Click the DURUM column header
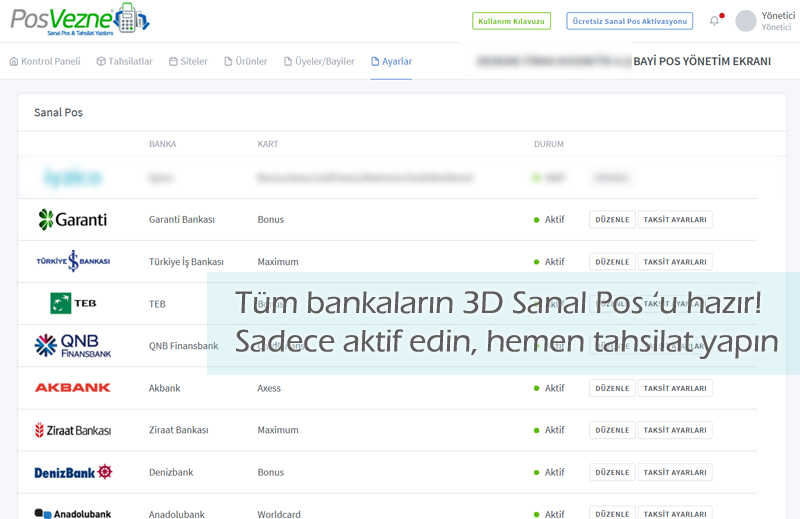 (548, 144)
